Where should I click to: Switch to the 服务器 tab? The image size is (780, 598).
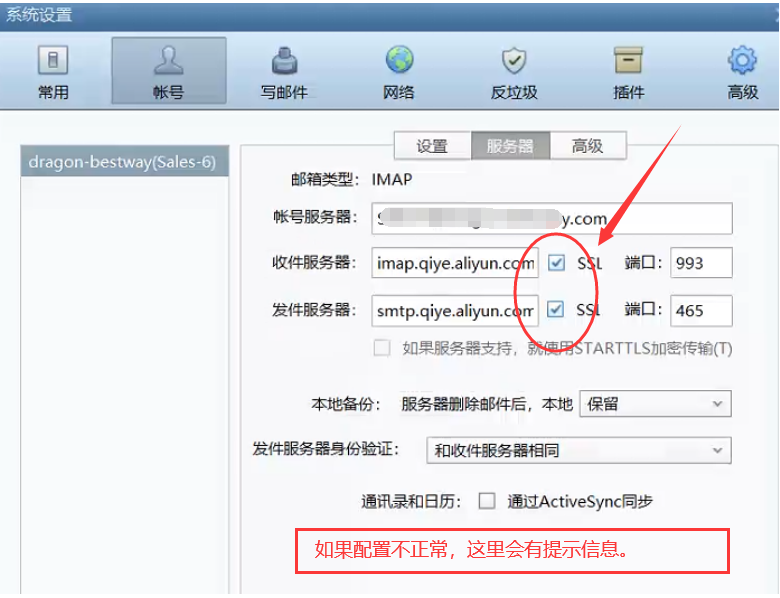[x=510, y=146]
